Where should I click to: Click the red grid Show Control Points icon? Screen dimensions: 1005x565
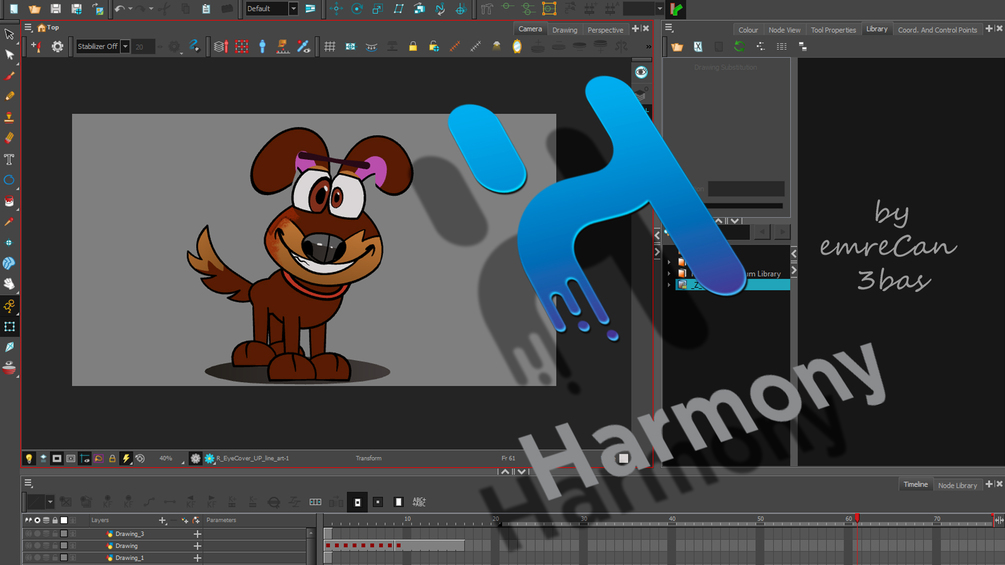point(242,46)
